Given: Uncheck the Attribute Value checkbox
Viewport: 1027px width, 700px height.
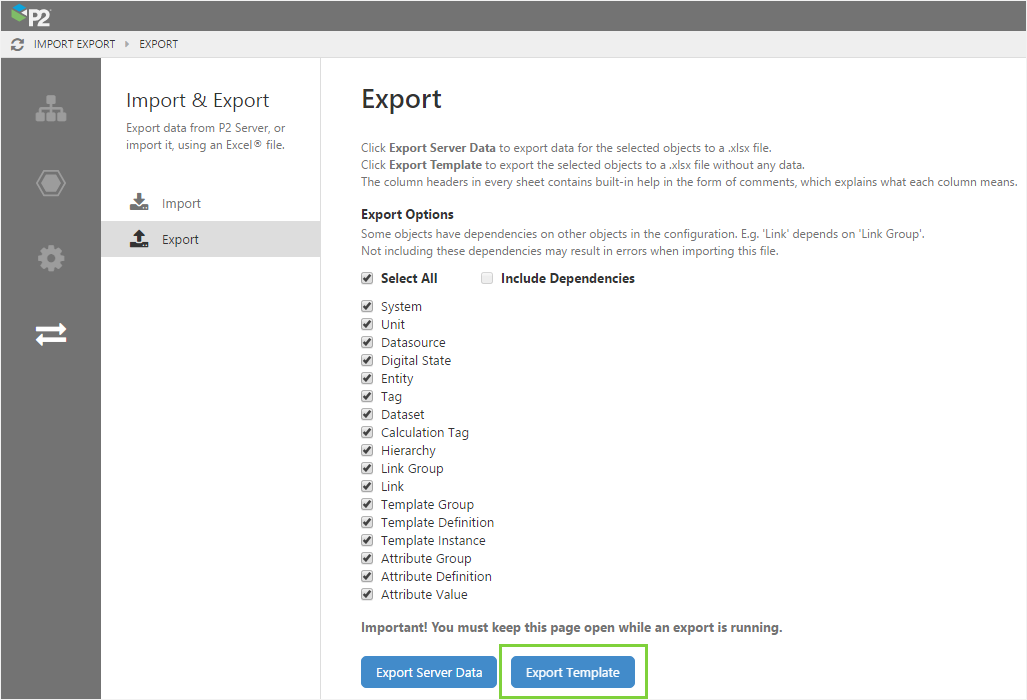Looking at the screenshot, I should 367,595.
